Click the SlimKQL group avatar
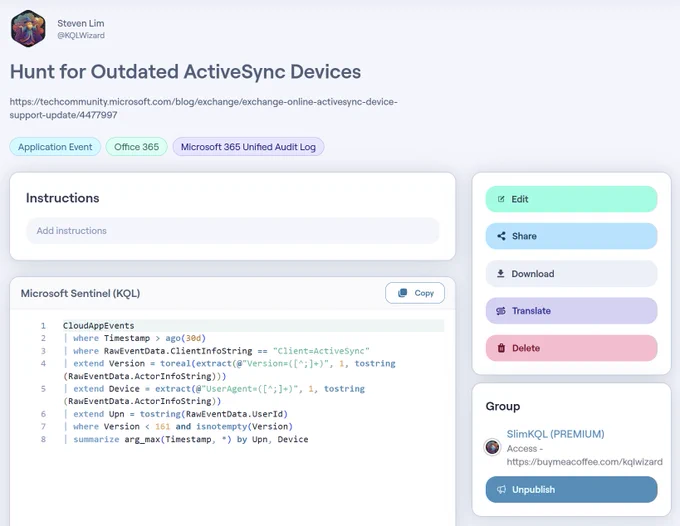The width and height of the screenshot is (680, 526). point(492,447)
